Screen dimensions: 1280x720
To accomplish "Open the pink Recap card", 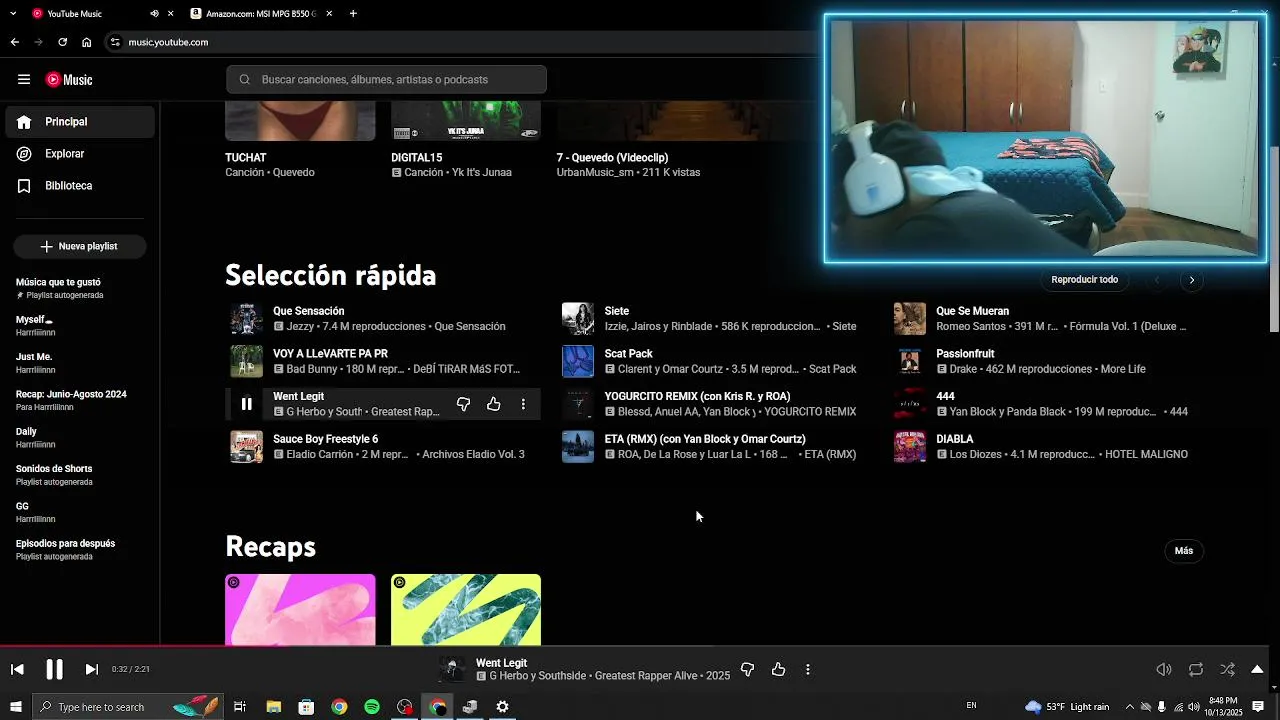I will (300, 610).
